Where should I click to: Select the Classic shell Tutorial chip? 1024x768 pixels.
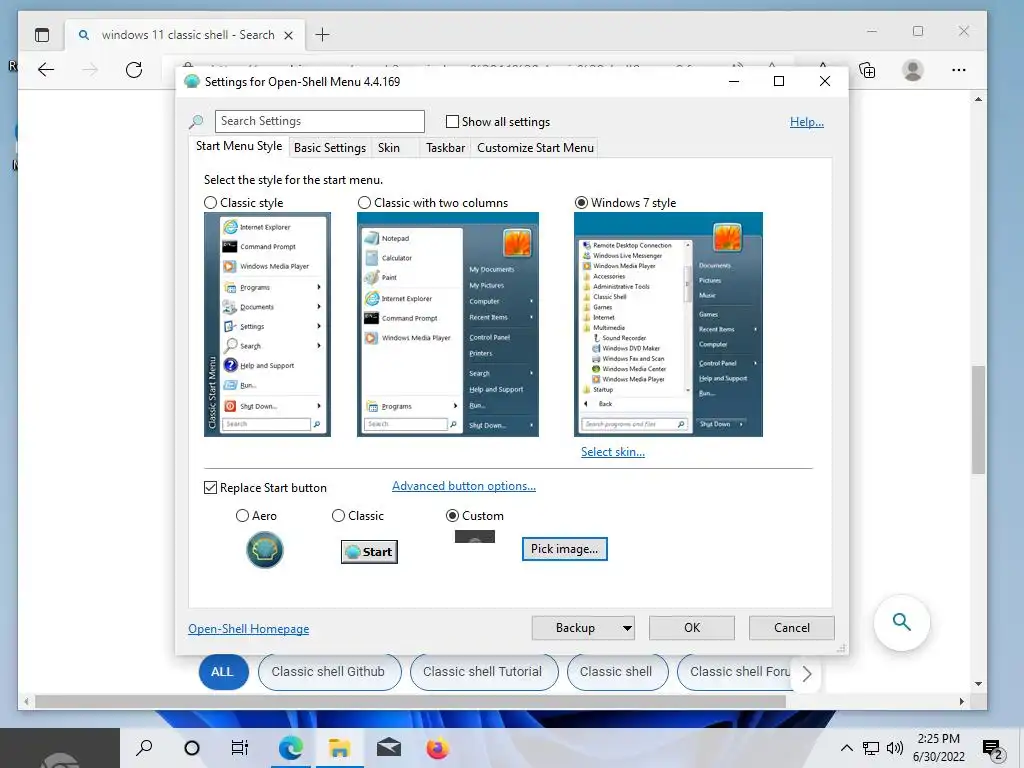tap(483, 671)
